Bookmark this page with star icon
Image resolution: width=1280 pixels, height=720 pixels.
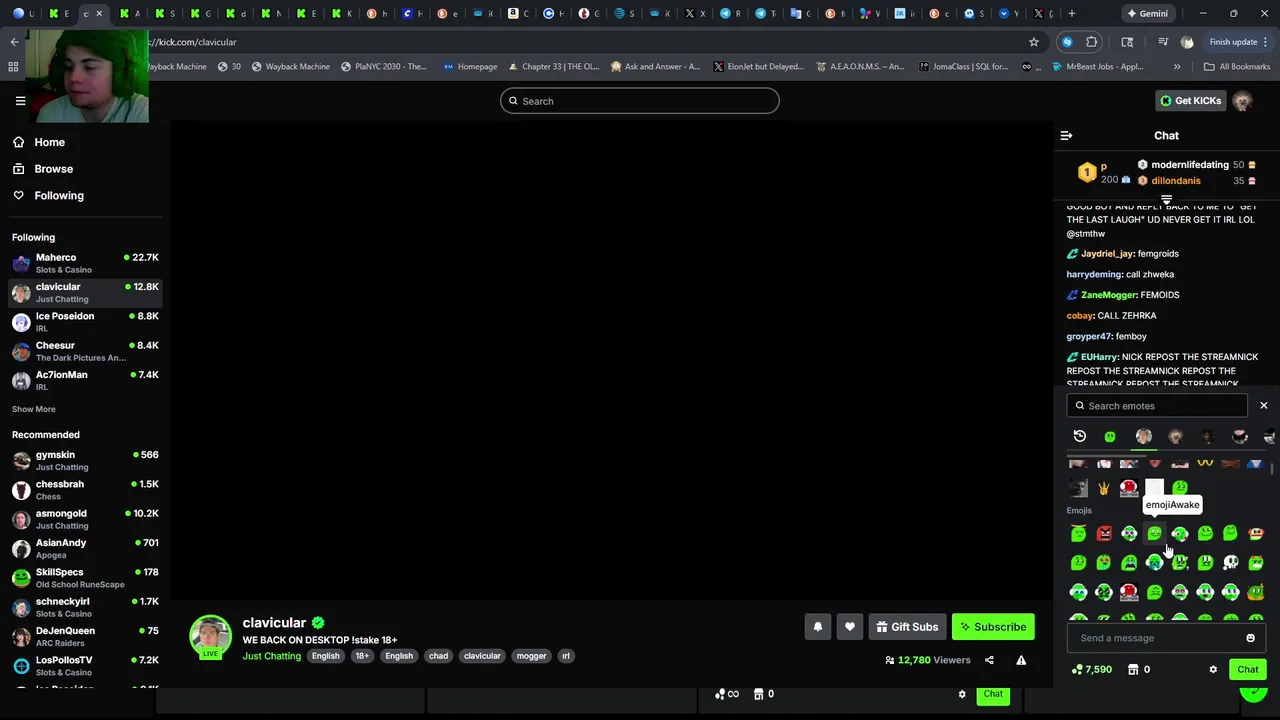[x=1034, y=42]
